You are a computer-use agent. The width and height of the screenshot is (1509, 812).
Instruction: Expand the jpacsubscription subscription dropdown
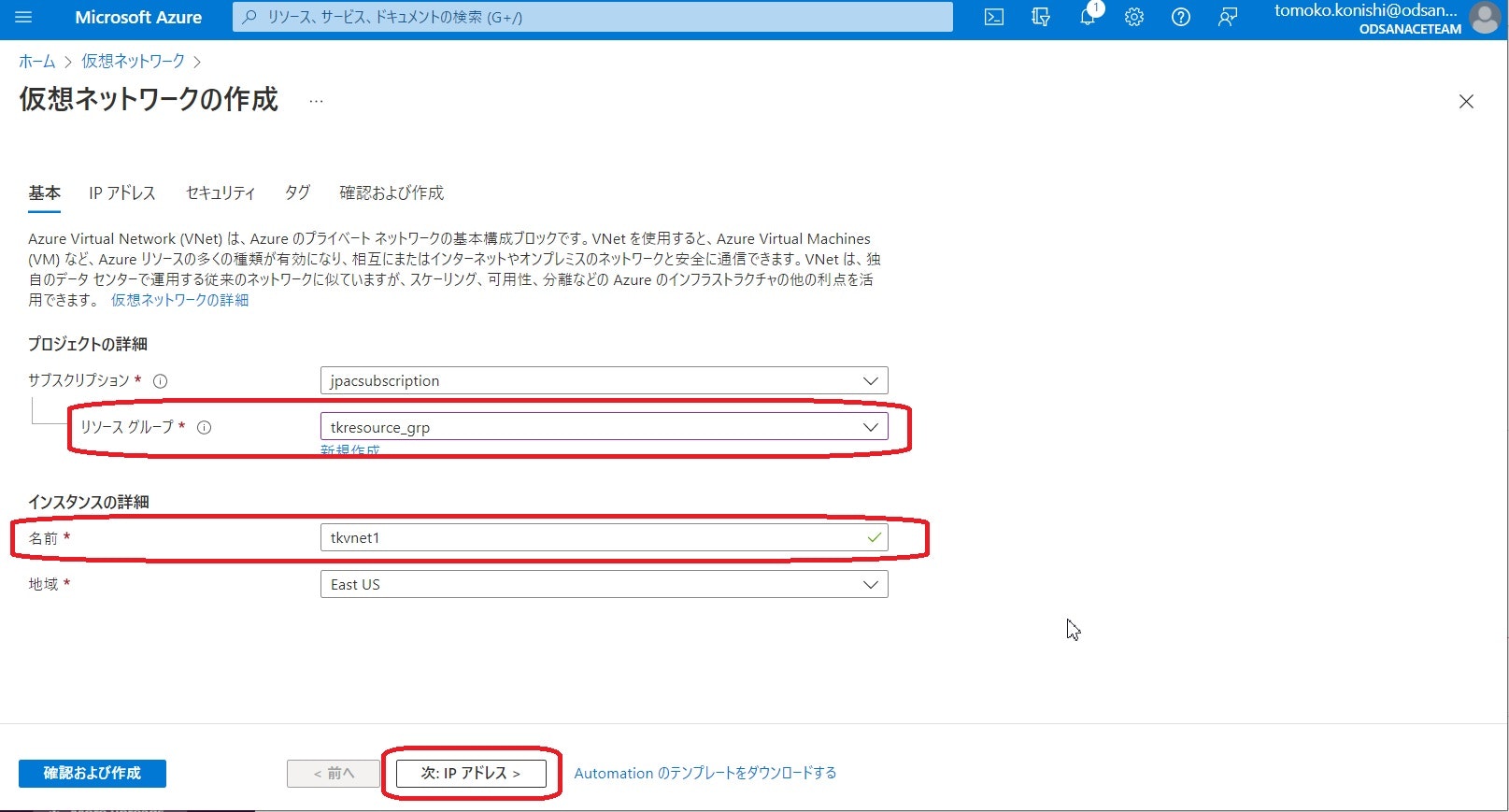(x=604, y=380)
